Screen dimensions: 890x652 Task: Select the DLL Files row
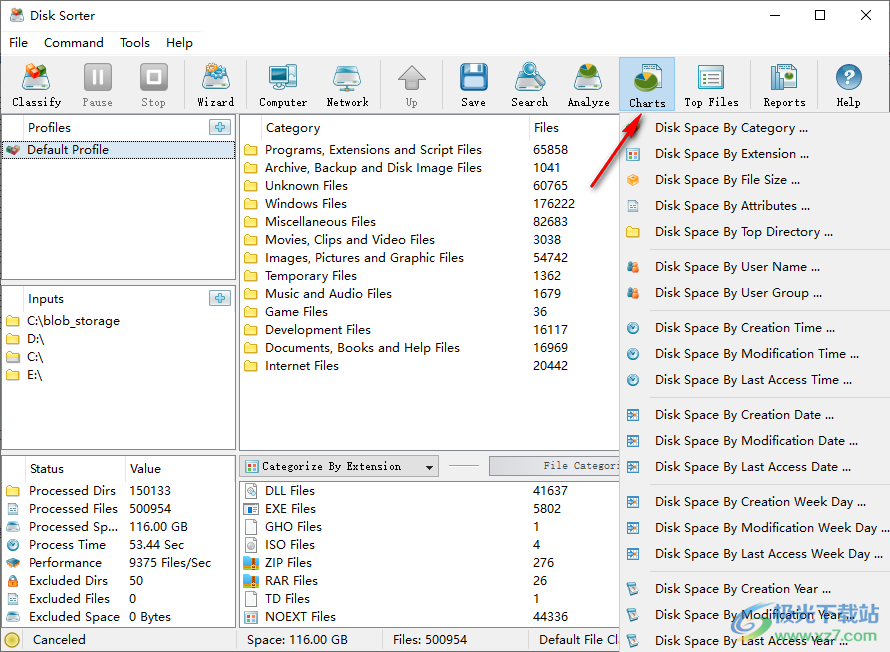[x=429, y=491]
